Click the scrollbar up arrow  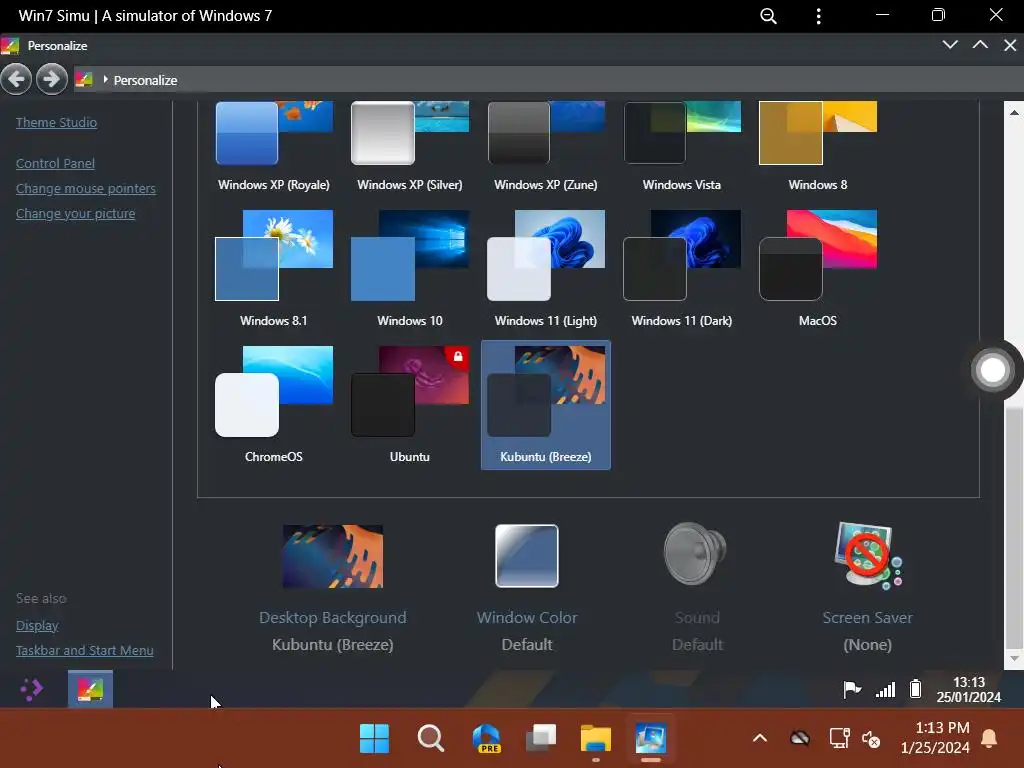click(x=1014, y=112)
